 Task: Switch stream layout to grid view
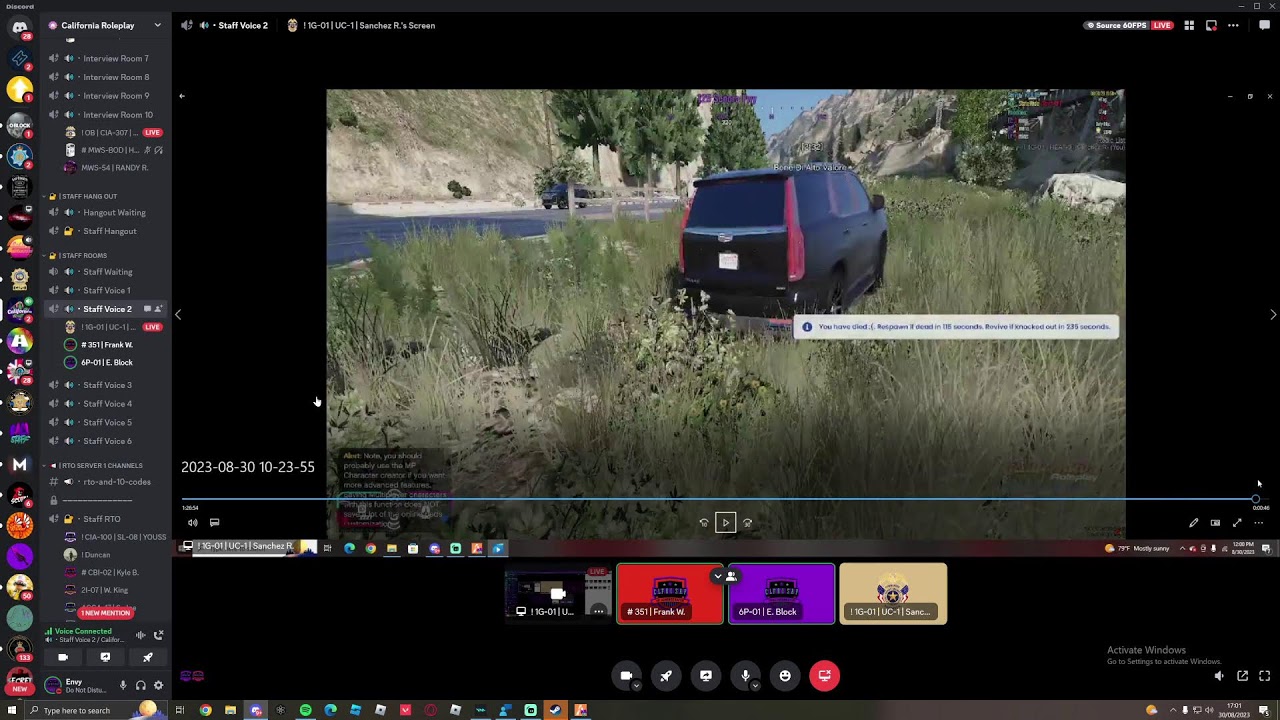click(x=1189, y=25)
